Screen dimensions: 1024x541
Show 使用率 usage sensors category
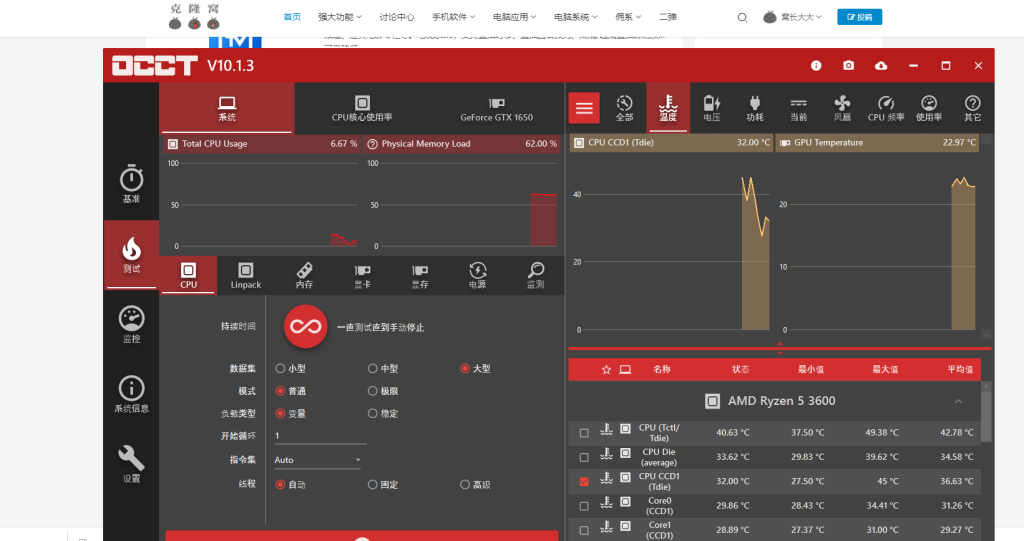point(929,108)
